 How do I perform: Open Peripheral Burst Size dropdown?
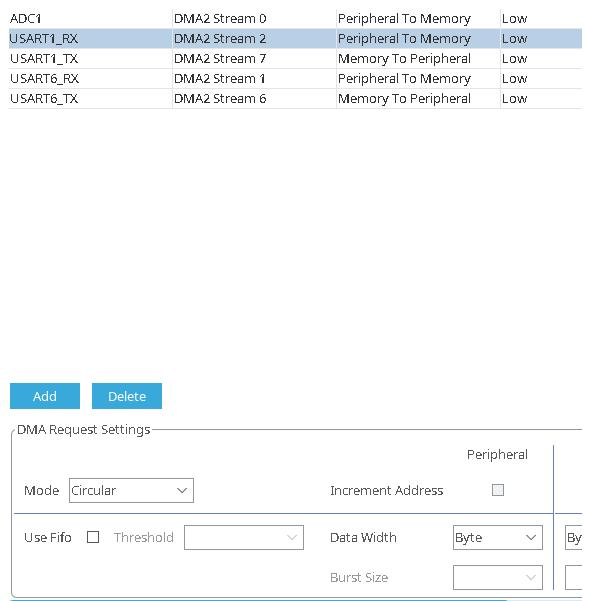(498, 577)
